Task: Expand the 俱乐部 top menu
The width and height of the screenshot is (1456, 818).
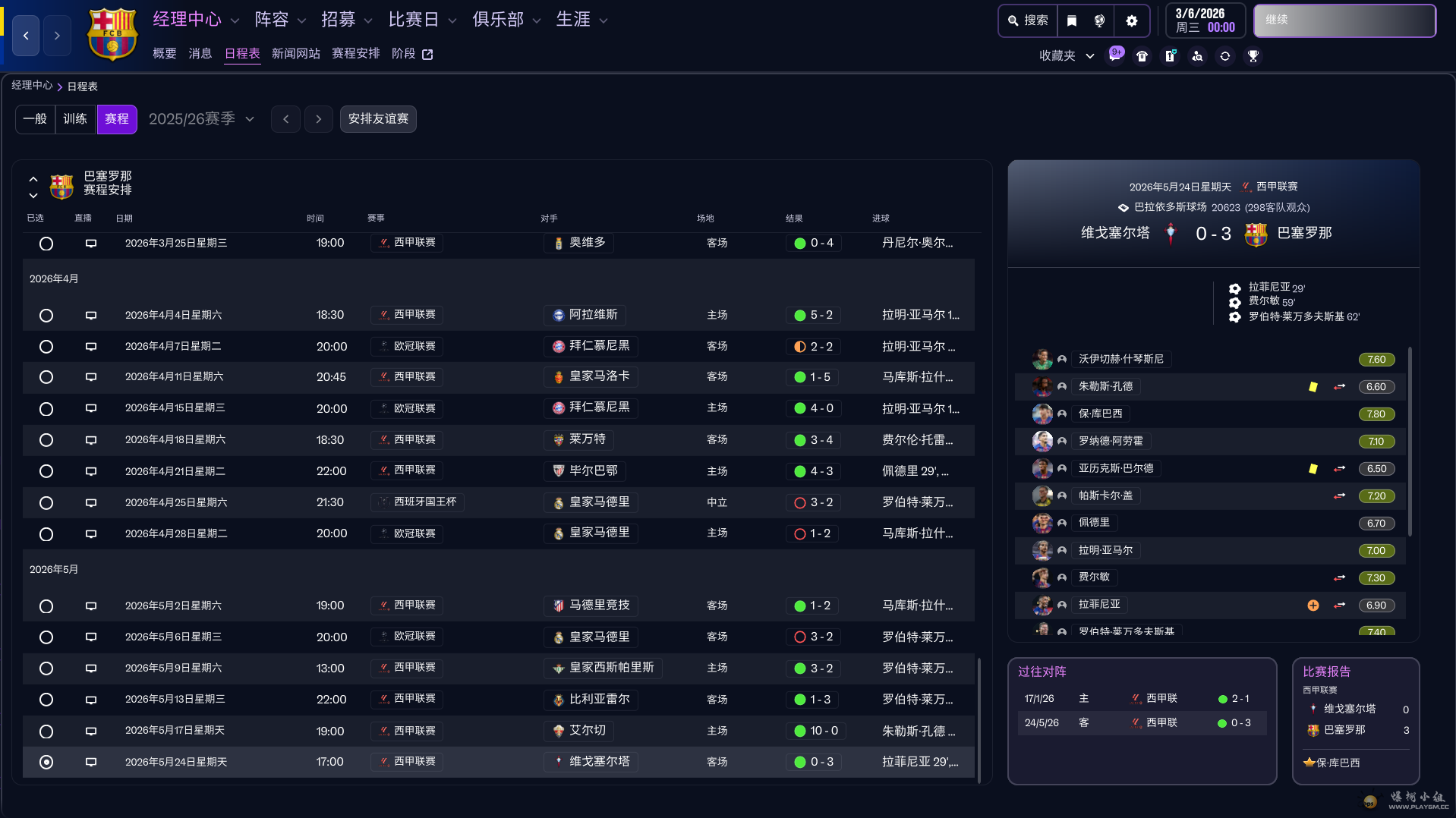Action: (x=506, y=20)
